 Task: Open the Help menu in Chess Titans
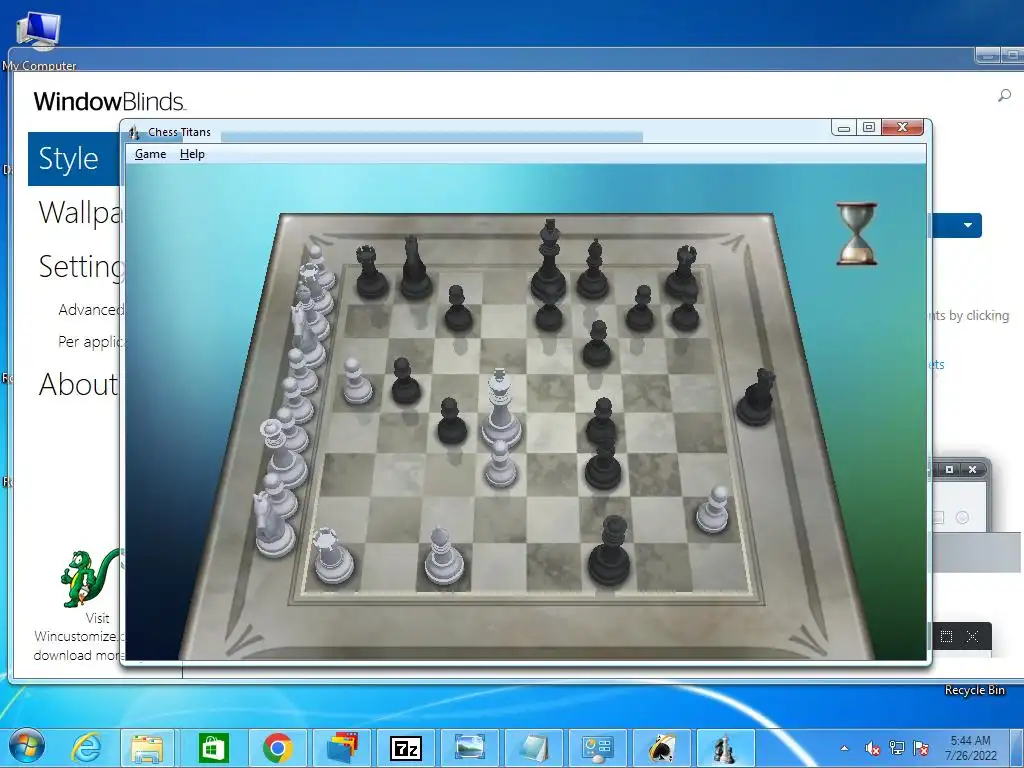tap(192, 154)
